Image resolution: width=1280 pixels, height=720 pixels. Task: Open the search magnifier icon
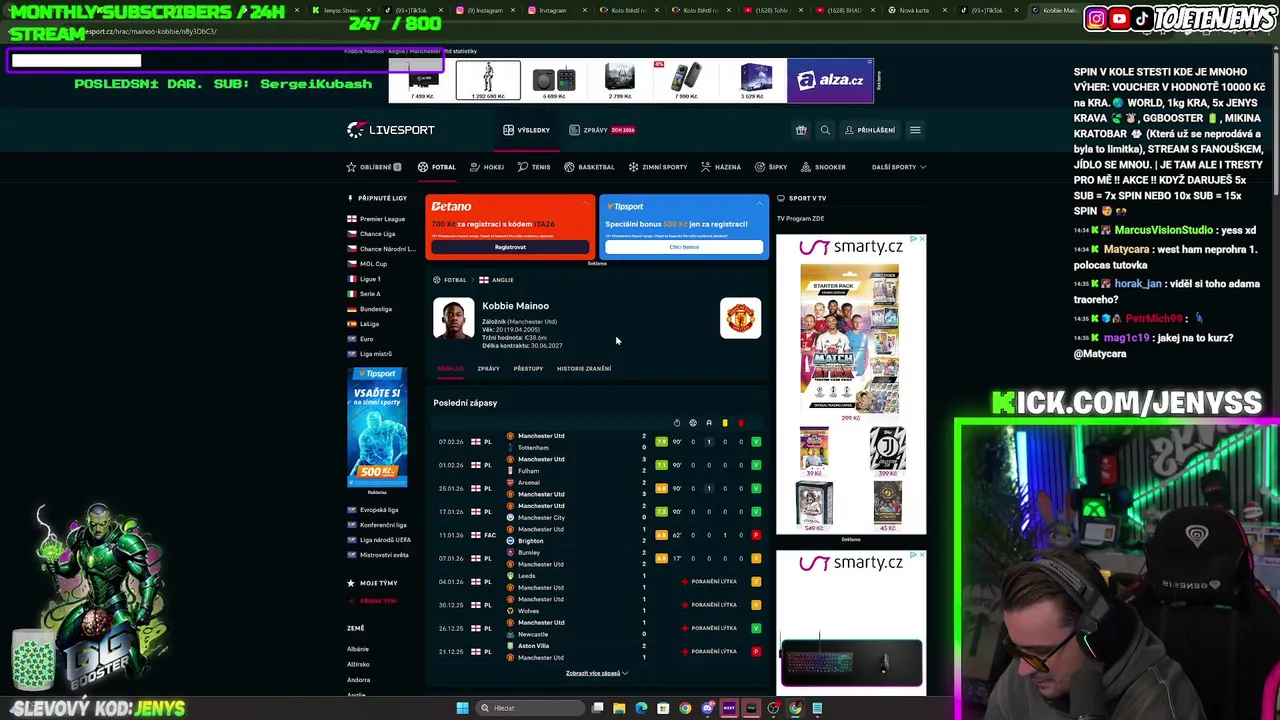coord(825,130)
